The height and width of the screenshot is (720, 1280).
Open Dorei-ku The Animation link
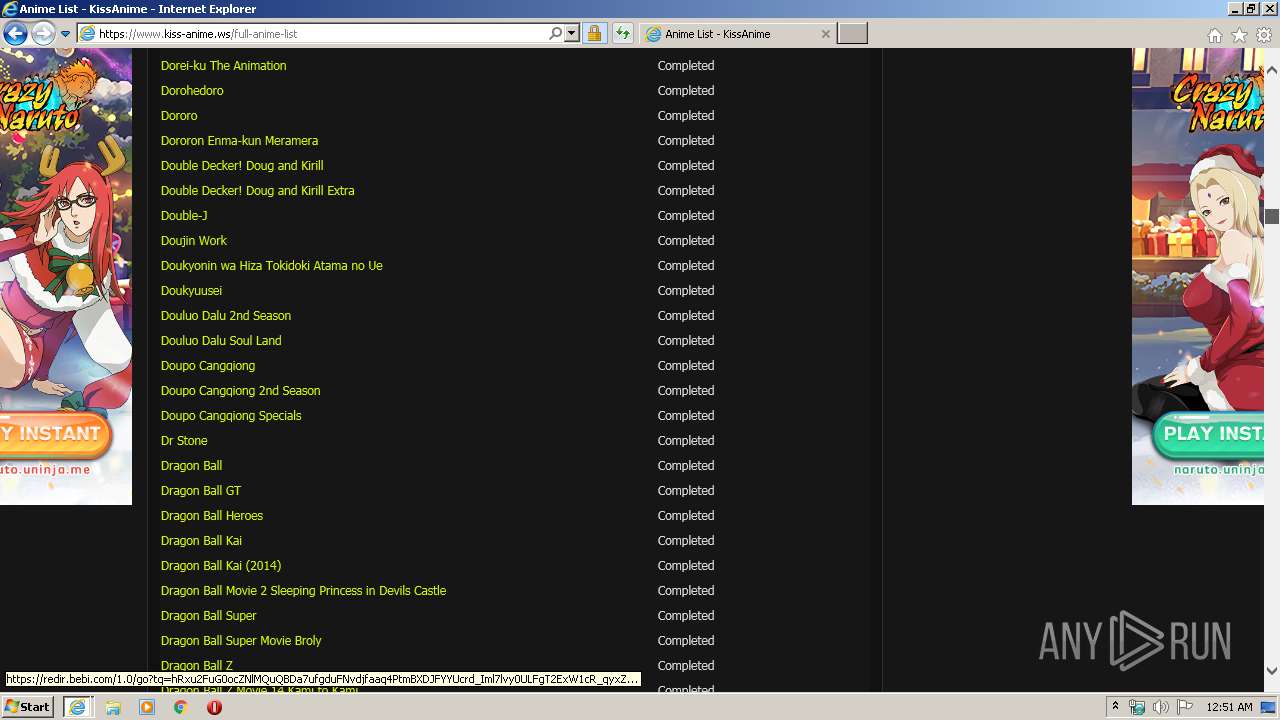tap(223, 66)
